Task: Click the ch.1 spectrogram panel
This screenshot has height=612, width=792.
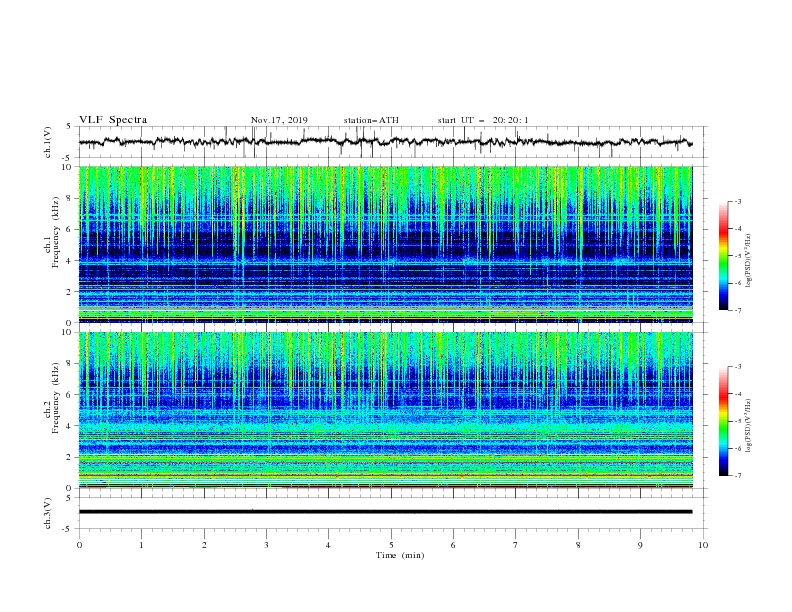Action: click(386, 244)
